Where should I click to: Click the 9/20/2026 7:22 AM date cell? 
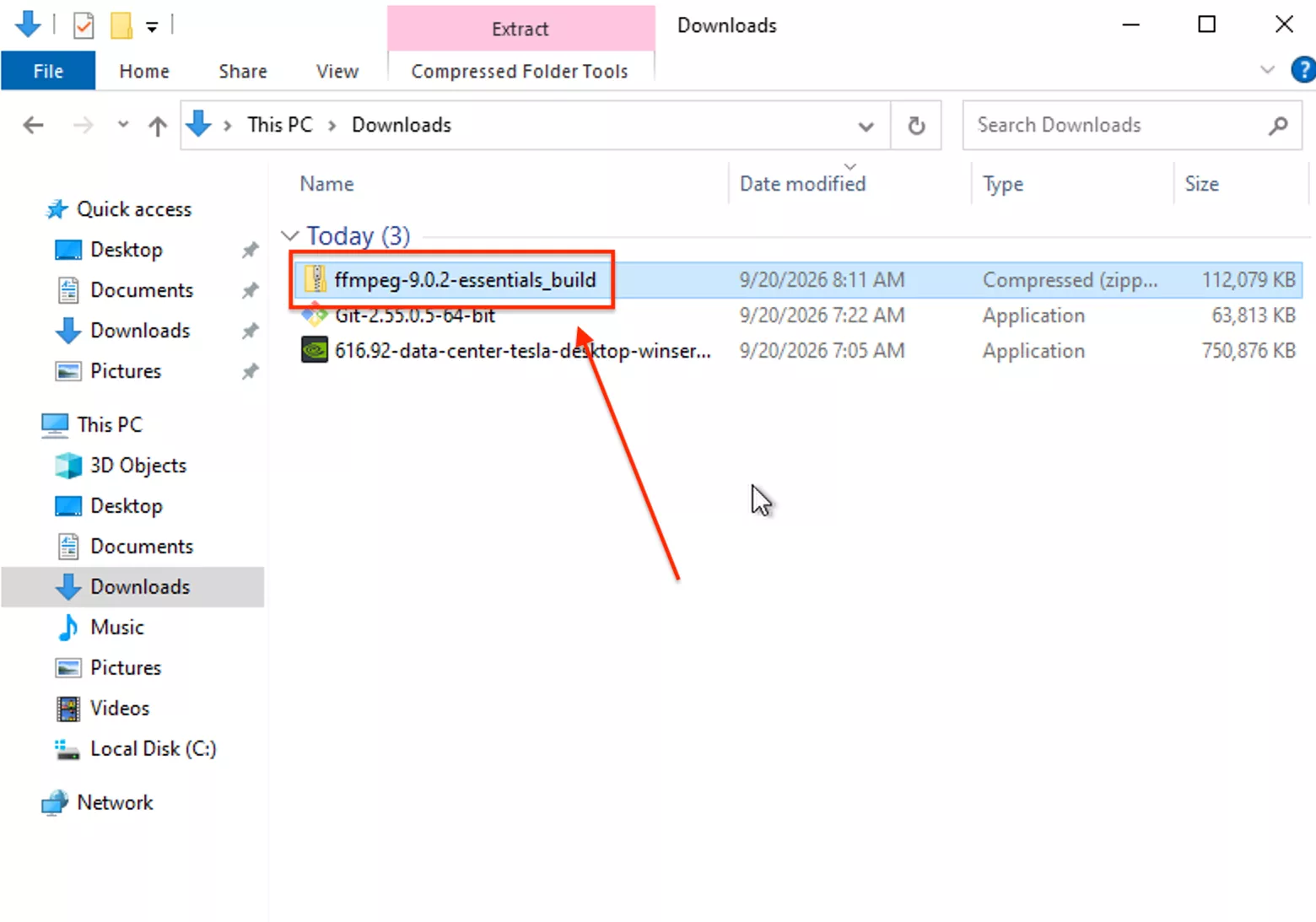(822, 315)
